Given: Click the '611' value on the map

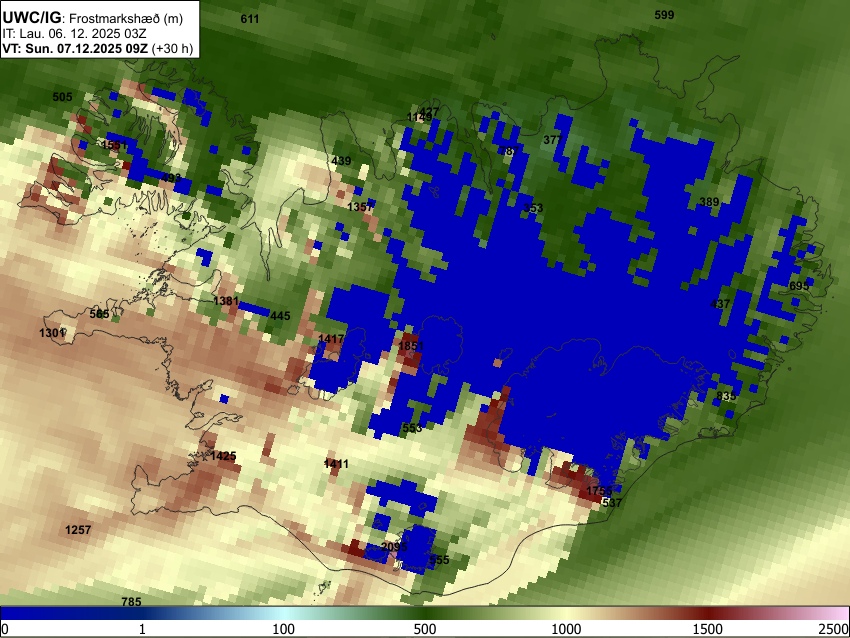Looking at the screenshot, I should pos(250,19).
